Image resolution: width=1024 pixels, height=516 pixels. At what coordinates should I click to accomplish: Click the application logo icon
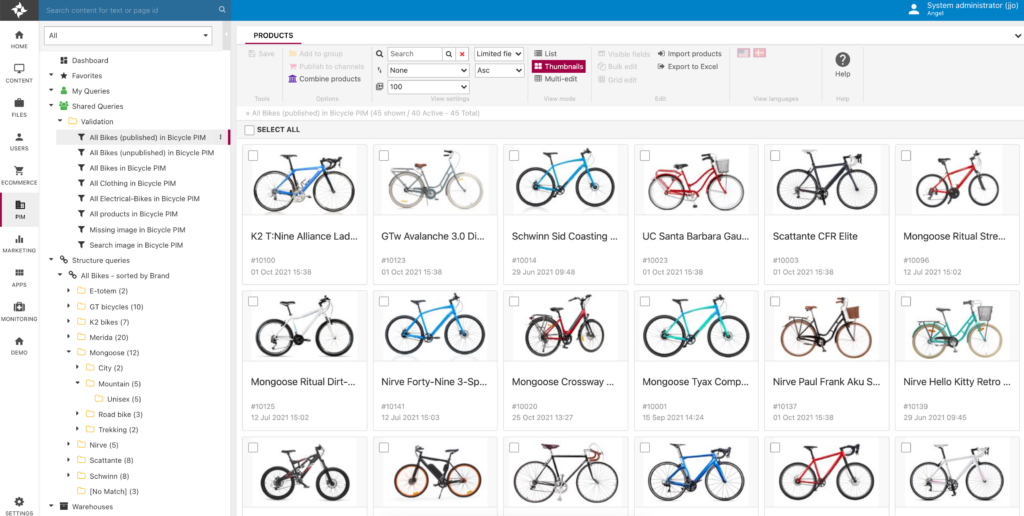19,10
